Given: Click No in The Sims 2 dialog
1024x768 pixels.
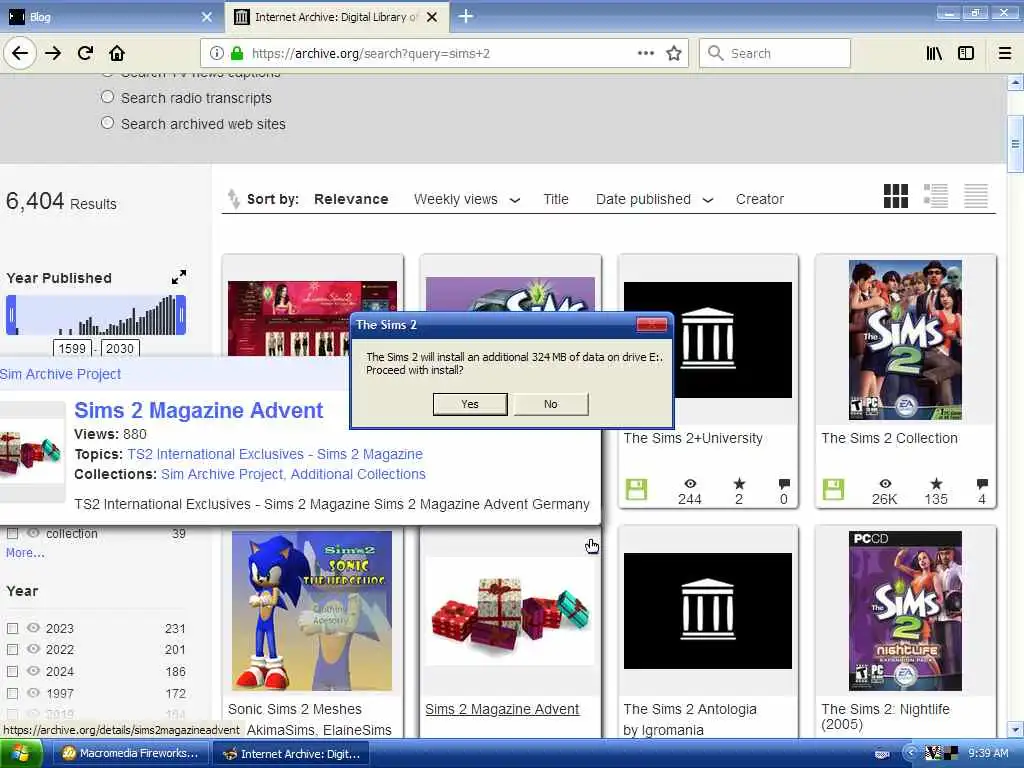Looking at the screenshot, I should coord(551,404).
